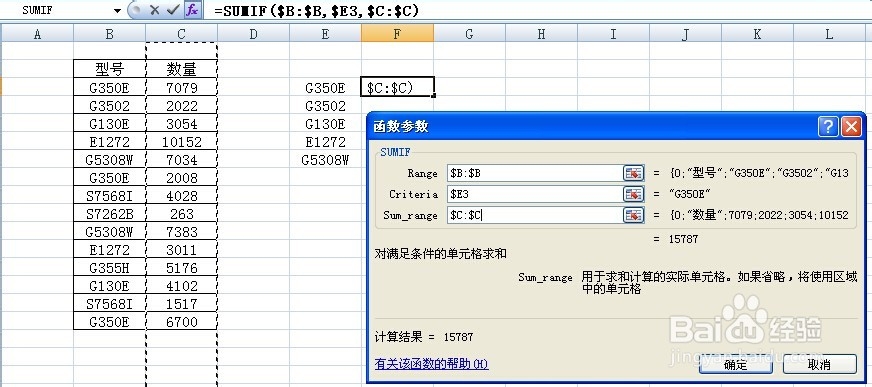The height and width of the screenshot is (387, 872).
Task: Open the Name Box function dropdown arrow
Action: (x=117, y=10)
